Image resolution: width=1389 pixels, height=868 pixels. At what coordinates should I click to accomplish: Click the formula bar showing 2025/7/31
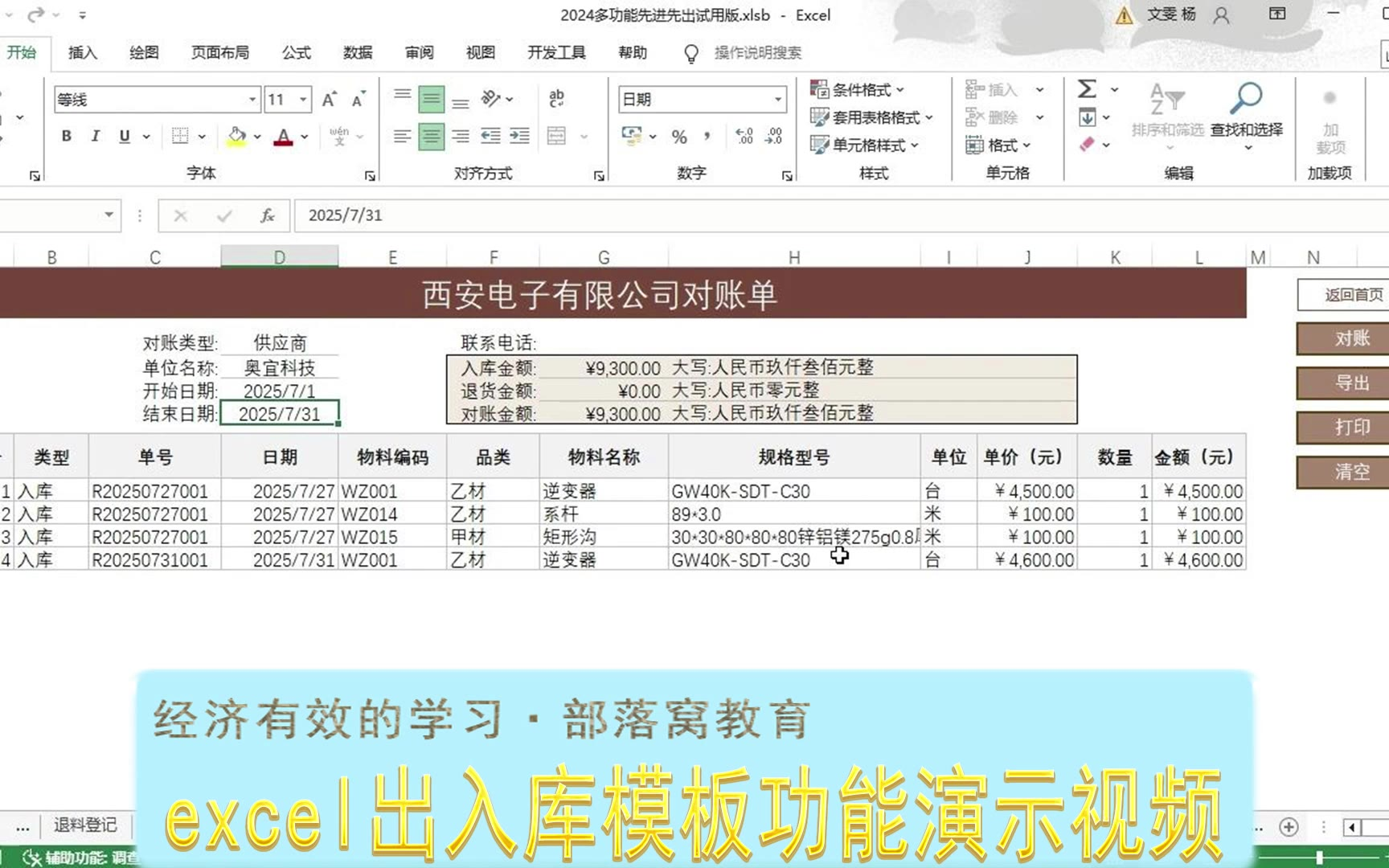[840, 215]
